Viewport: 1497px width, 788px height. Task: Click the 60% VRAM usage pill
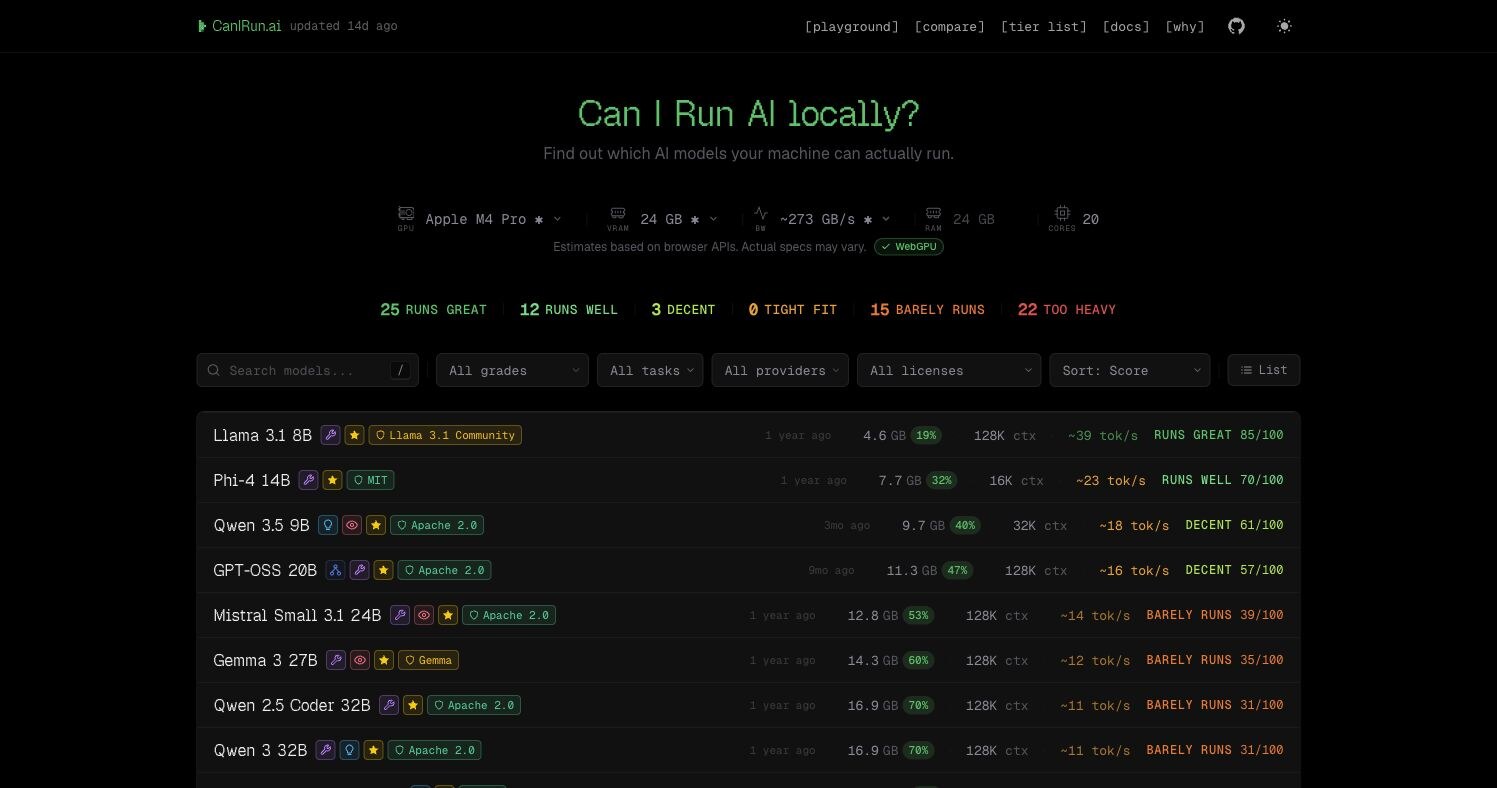pos(918,660)
